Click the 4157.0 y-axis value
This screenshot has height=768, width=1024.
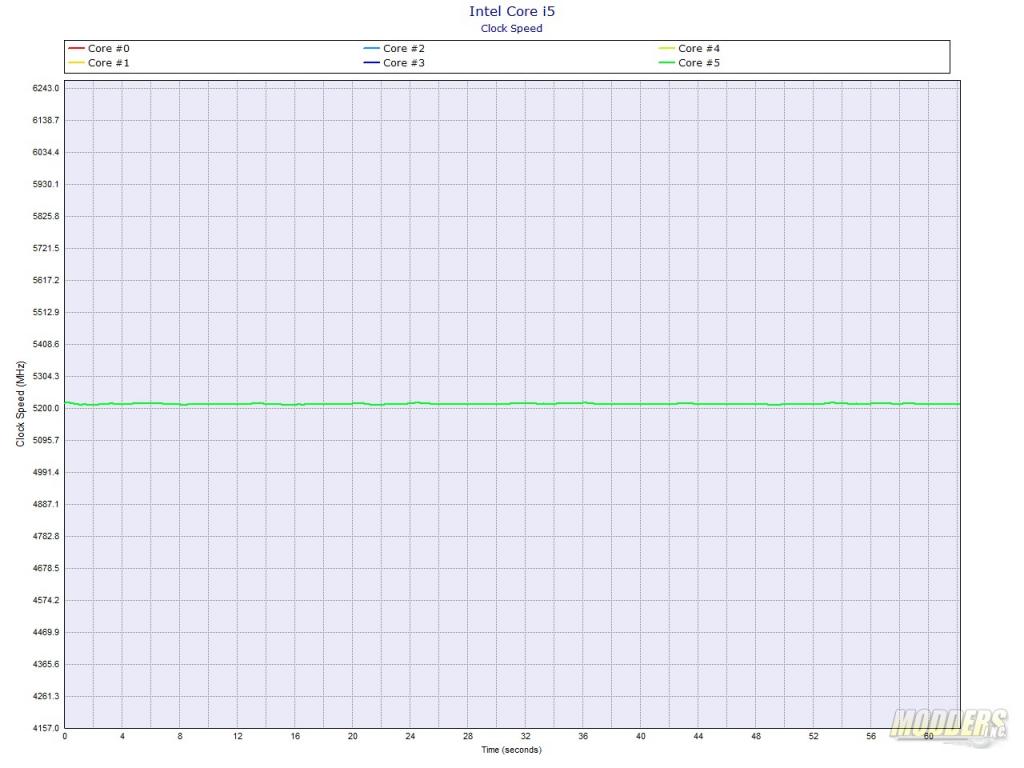[x=46, y=728]
